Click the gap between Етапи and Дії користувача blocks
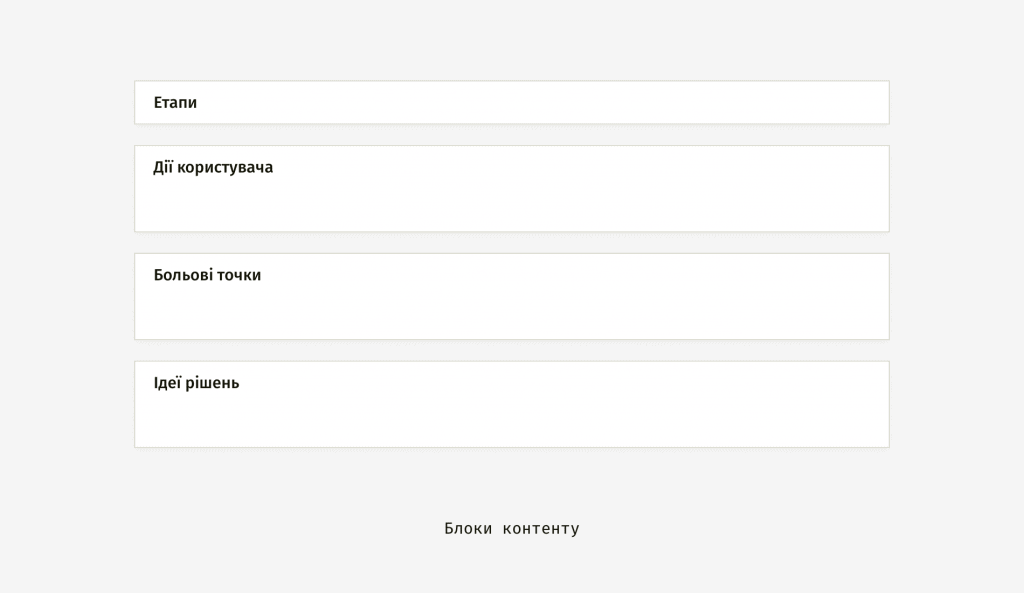The image size is (1024, 593). (512, 135)
